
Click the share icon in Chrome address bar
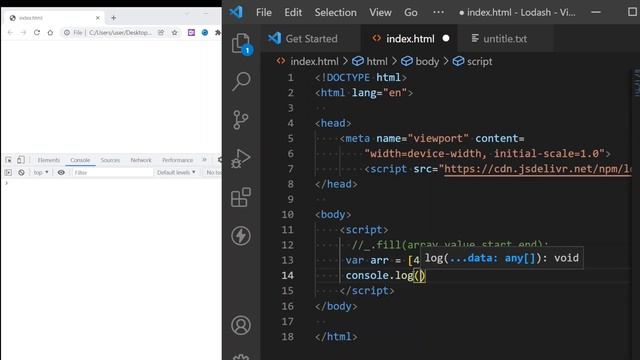pyautogui.click(x=161, y=32)
